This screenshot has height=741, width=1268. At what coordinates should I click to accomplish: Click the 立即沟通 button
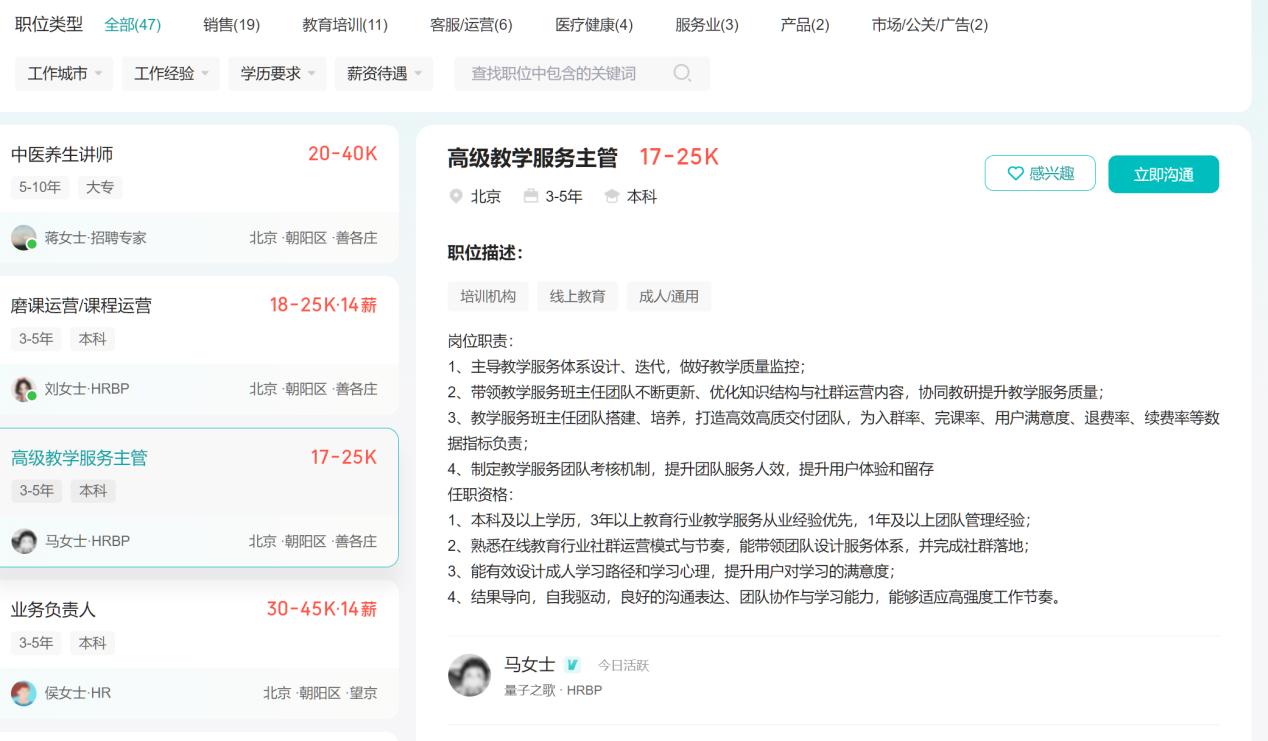[x=1163, y=172]
